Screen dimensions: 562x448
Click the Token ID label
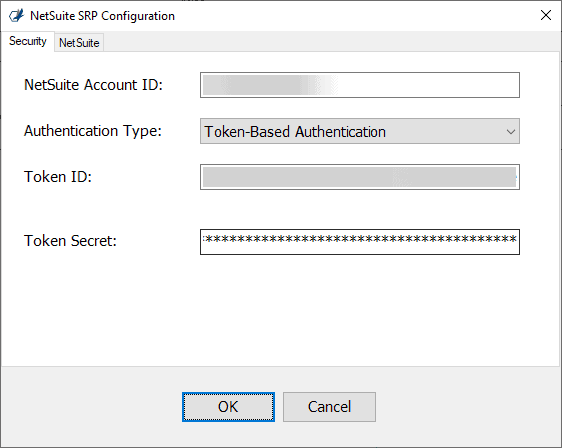58,177
